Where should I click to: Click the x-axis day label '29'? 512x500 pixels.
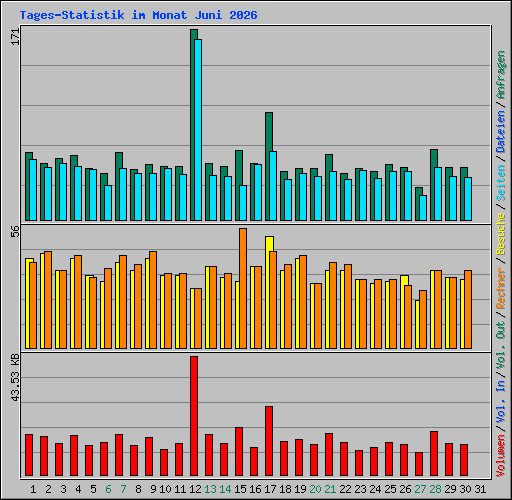(x=451, y=489)
